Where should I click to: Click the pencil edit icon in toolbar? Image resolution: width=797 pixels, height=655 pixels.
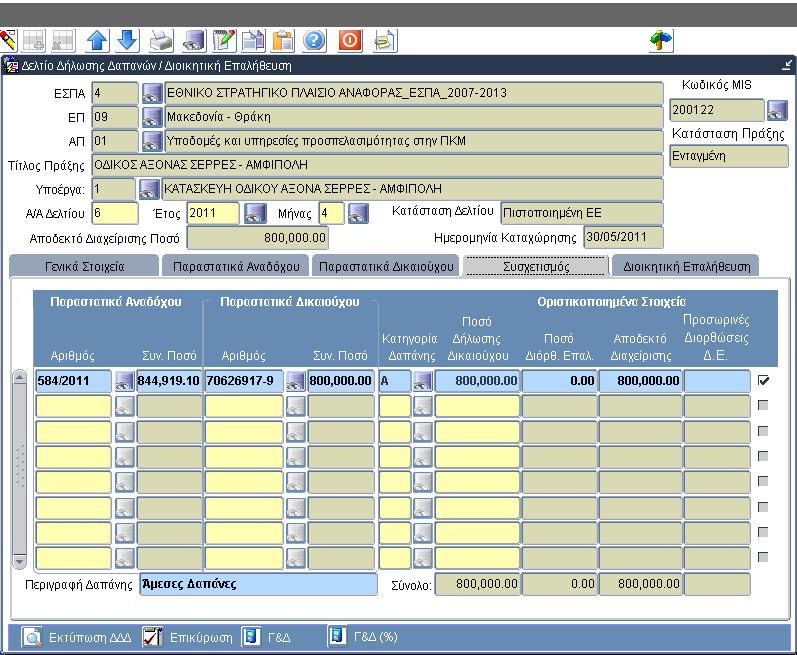[x=8, y=40]
